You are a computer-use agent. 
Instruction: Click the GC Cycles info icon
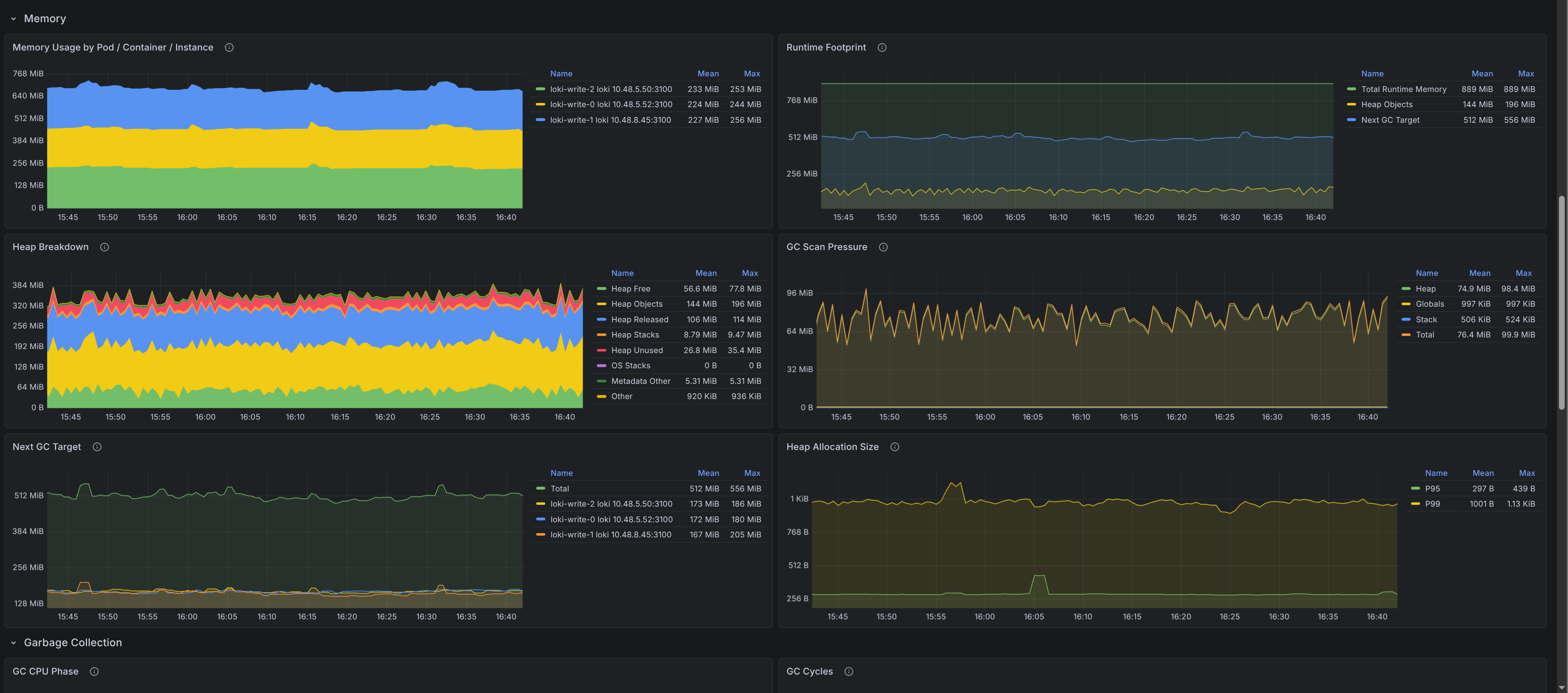(x=848, y=672)
